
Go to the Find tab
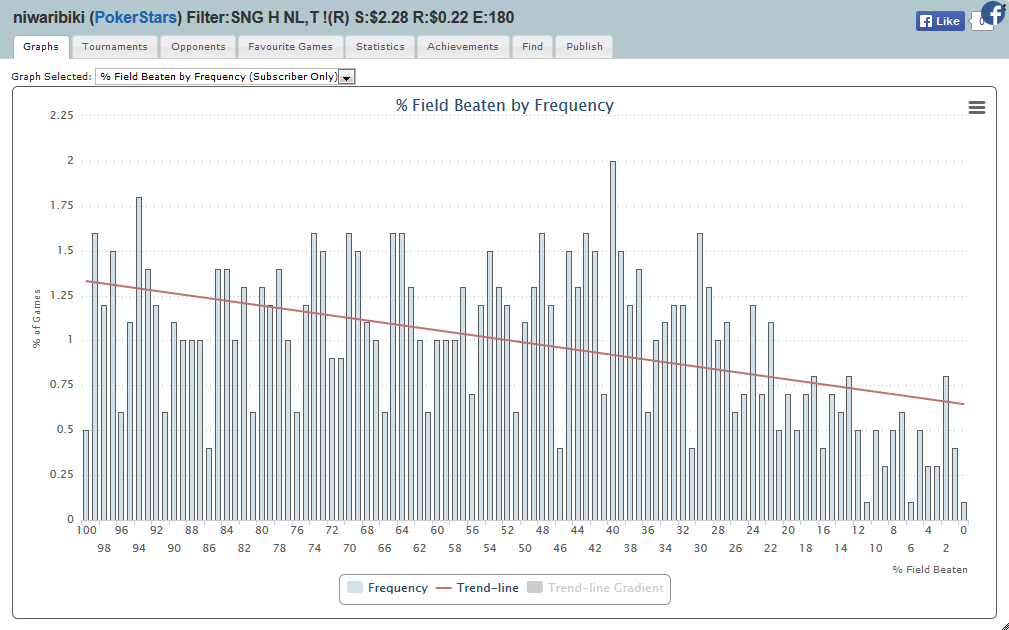click(532, 47)
